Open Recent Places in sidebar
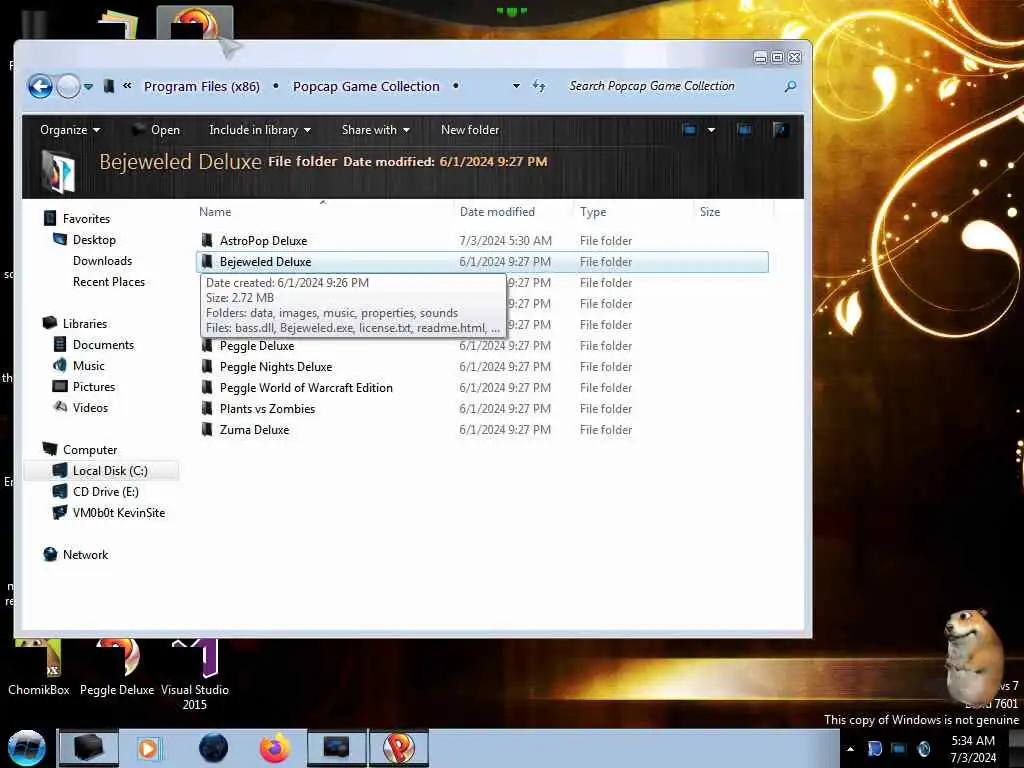Screen dimensions: 1024x768 tap(108, 281)
